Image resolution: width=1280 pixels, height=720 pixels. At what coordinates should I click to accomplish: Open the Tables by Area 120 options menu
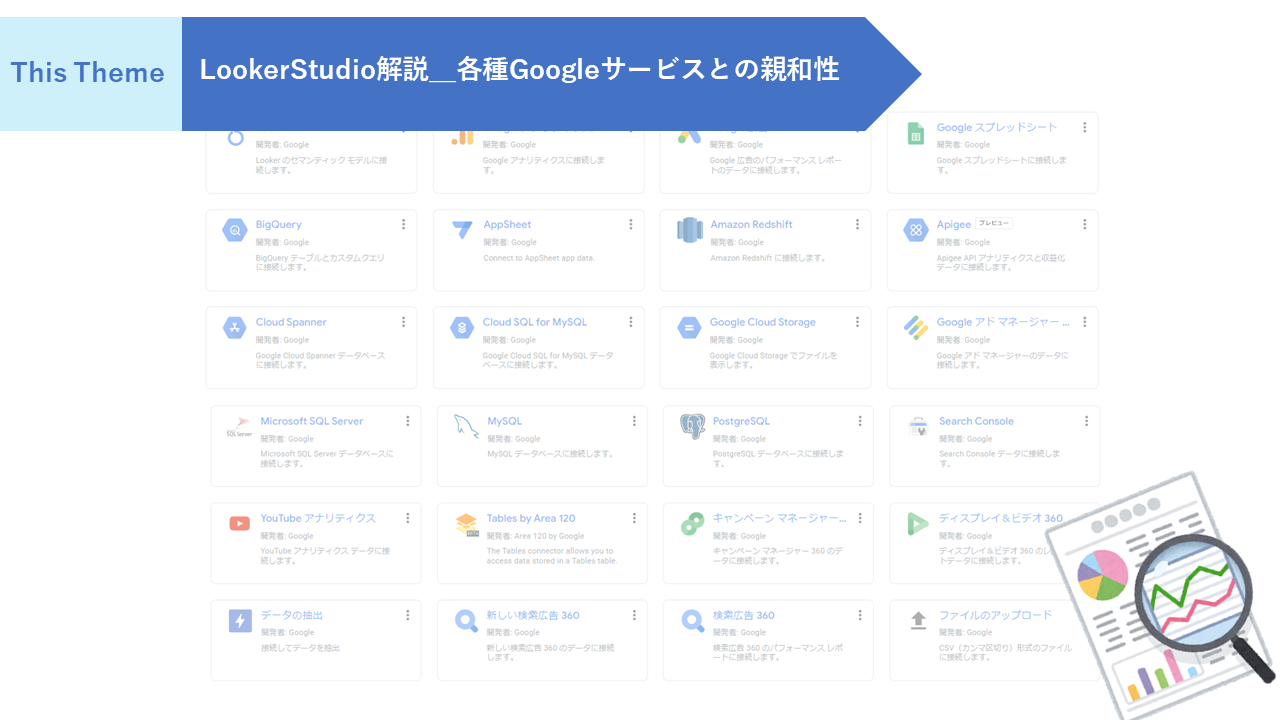[x=634, y=518]
